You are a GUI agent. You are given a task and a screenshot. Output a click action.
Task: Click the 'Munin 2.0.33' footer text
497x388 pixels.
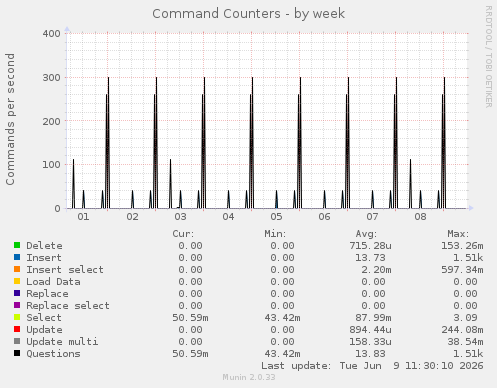pyautogui.click(x=249, y=377)
